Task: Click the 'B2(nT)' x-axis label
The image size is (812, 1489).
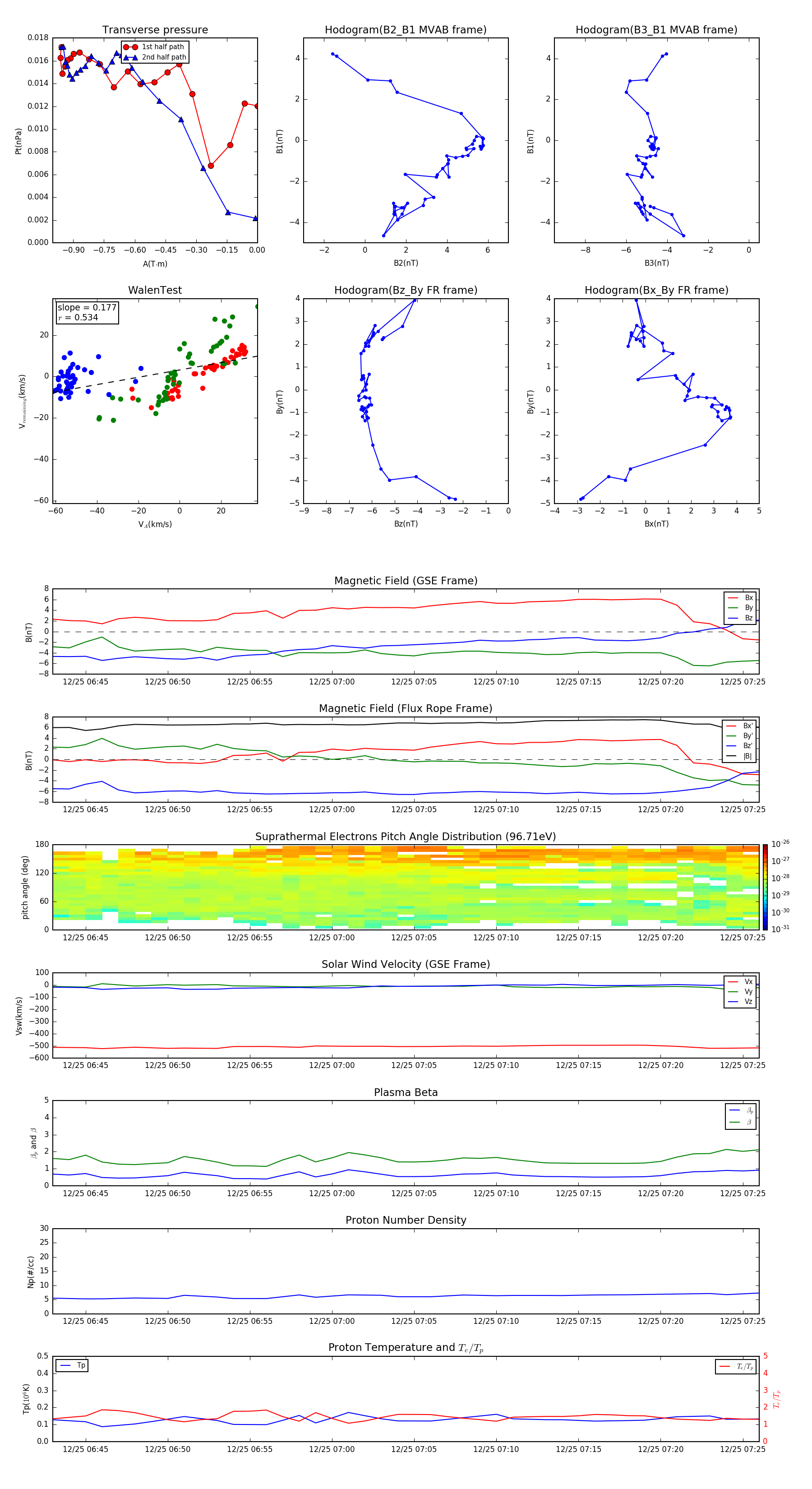Action: [406, 263]
